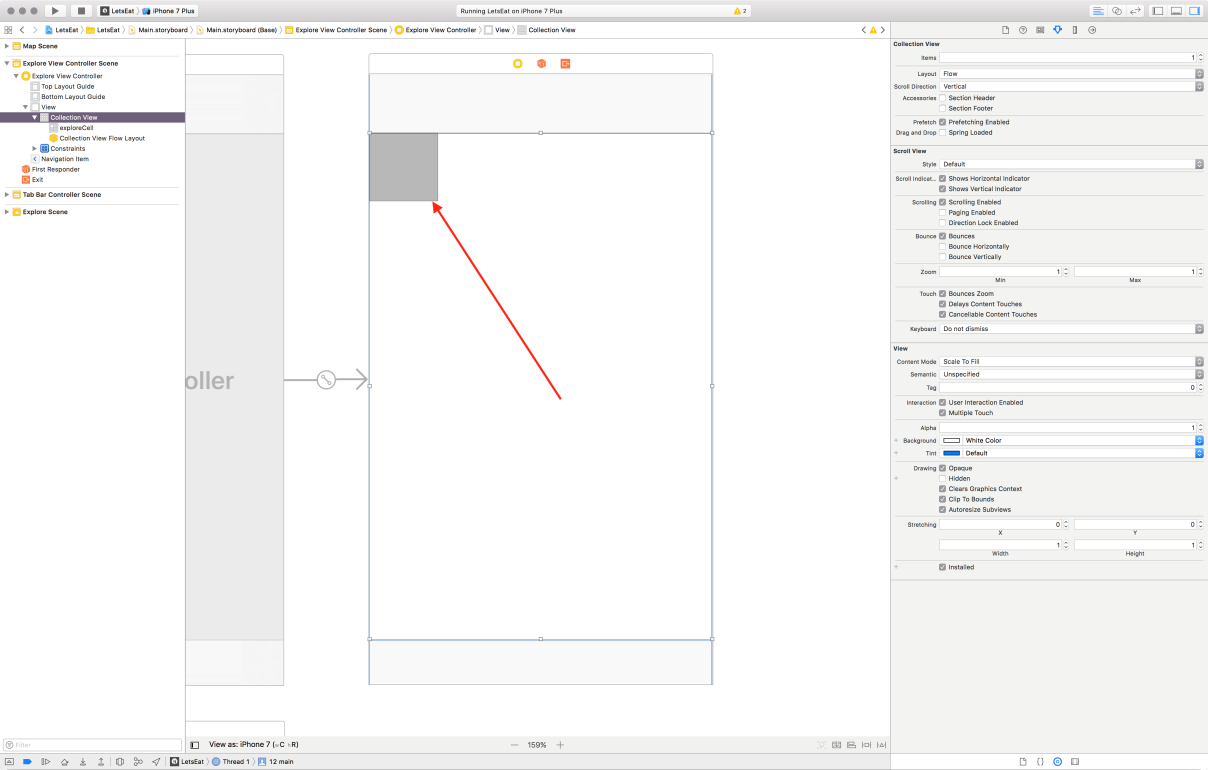
Task: Select exploreCell in outline
Action: click(77, 128)
